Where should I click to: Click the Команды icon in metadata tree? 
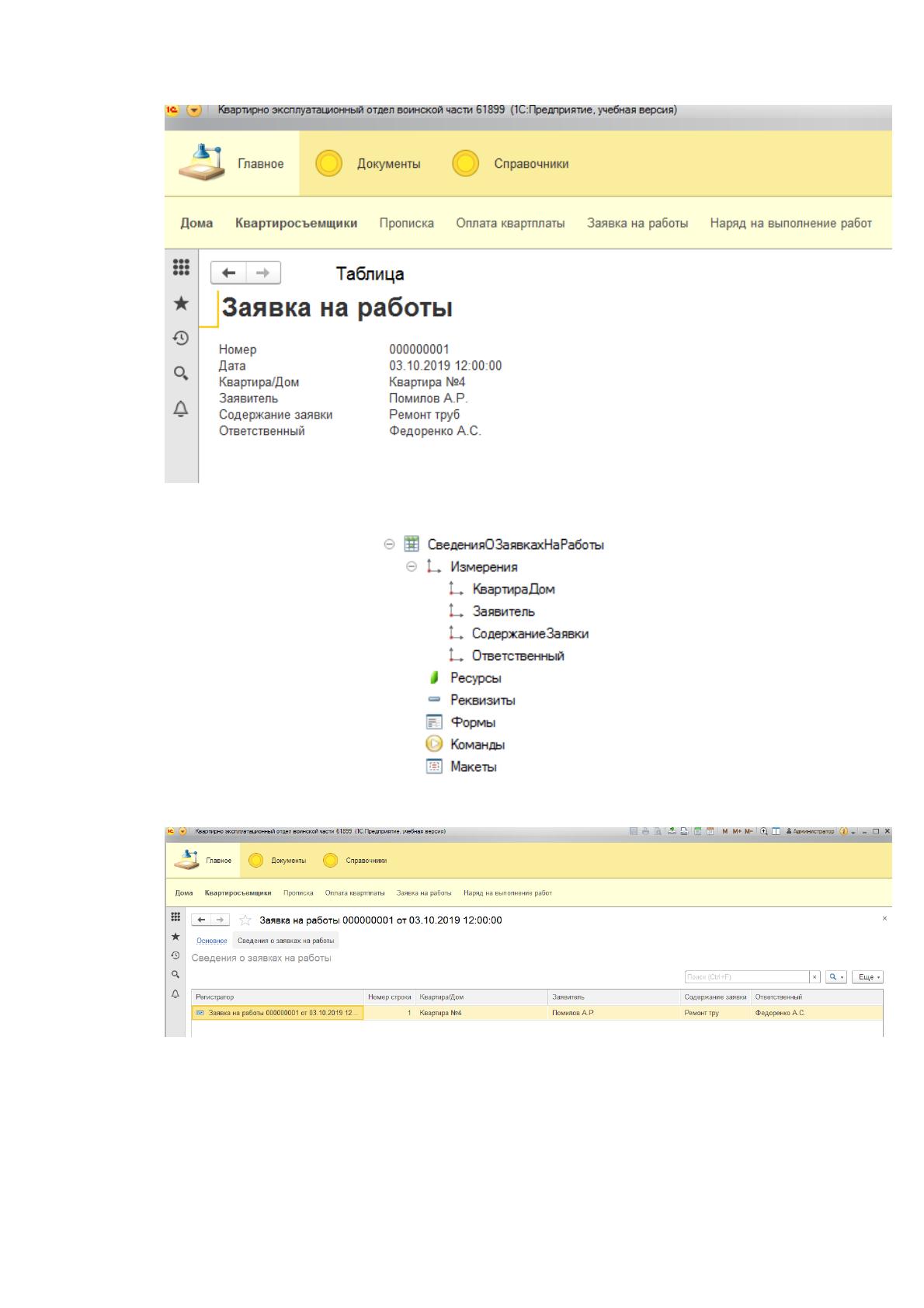point(434,744)
